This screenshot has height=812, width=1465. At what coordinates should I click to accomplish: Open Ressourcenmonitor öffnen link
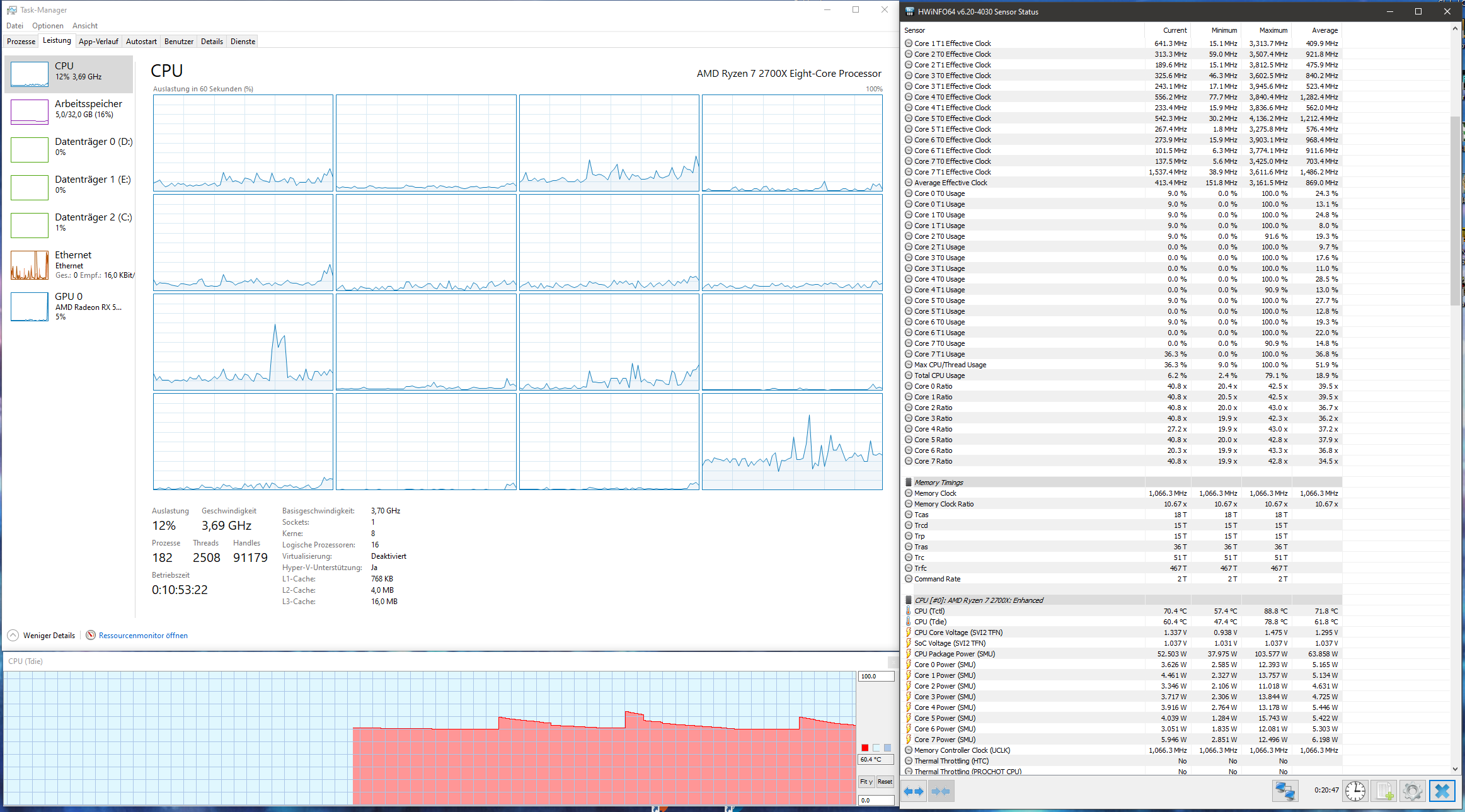(x=143, y=635)
